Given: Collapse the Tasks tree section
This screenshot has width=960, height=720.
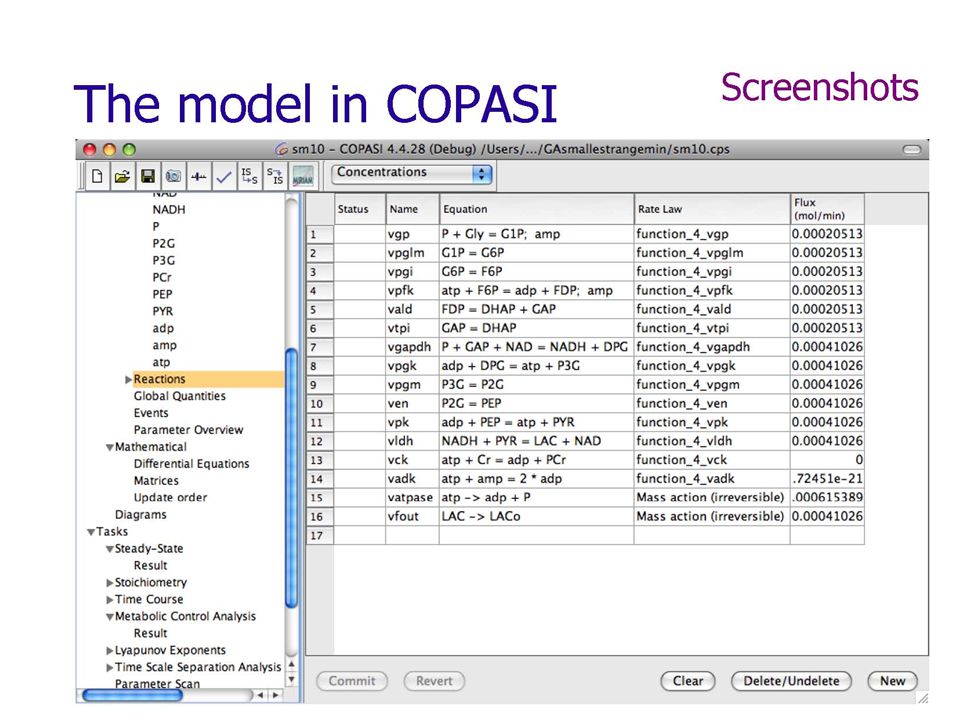Looking at the screenshot, I should pos(91,532).
